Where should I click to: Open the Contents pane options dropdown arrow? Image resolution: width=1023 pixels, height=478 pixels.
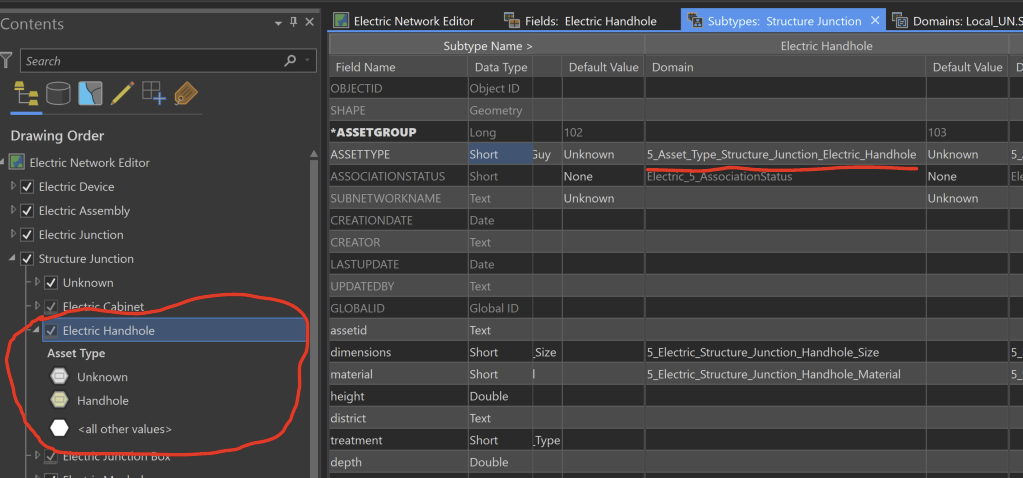(x=280, y=23)
